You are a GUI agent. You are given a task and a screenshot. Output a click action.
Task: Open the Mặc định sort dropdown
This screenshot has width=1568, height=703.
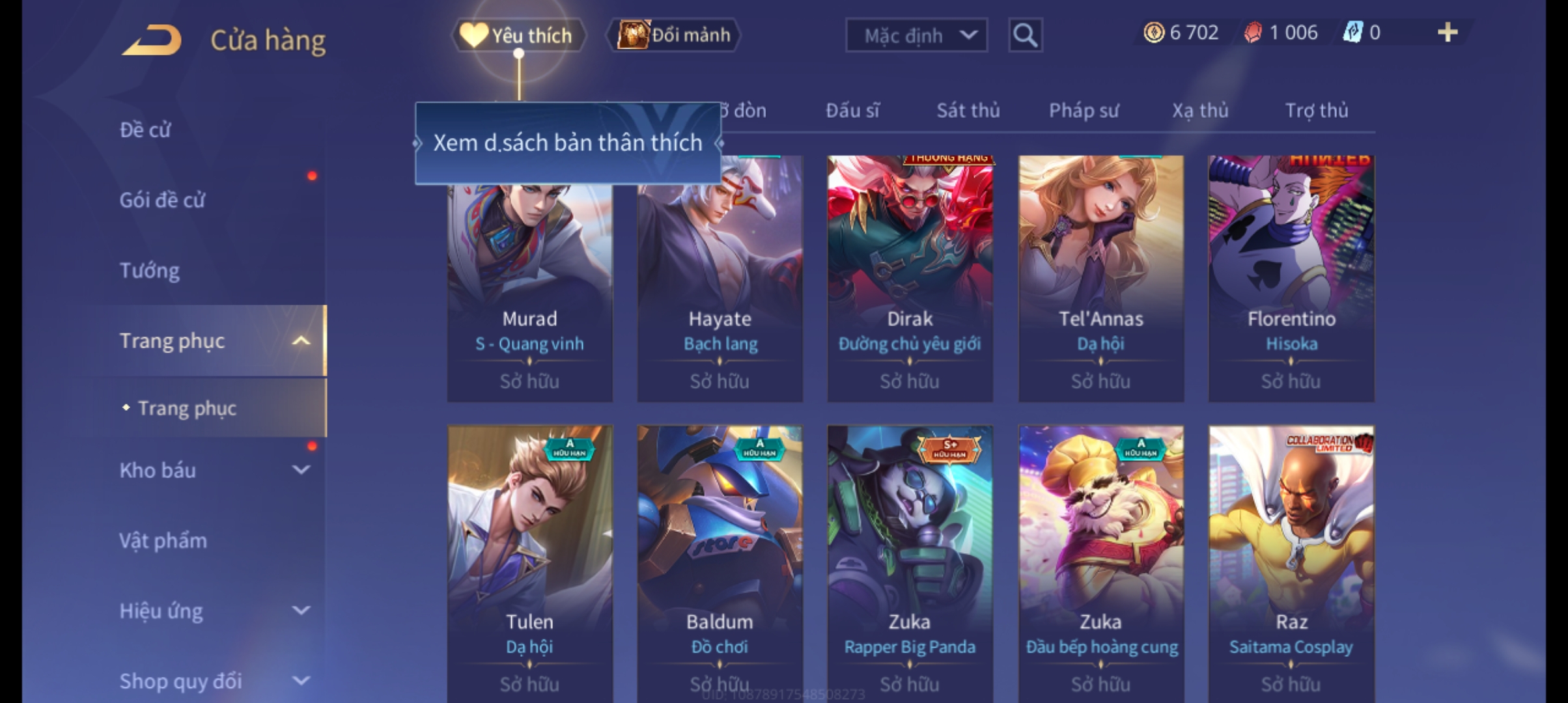(x=916, y=35)
